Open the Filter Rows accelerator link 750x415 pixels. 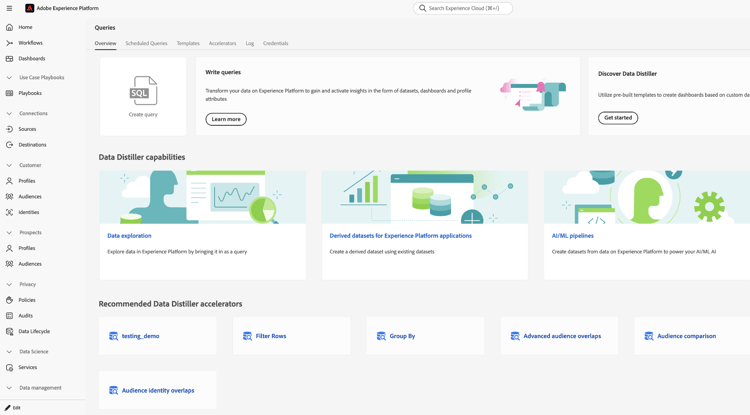[x=271, y=336]
